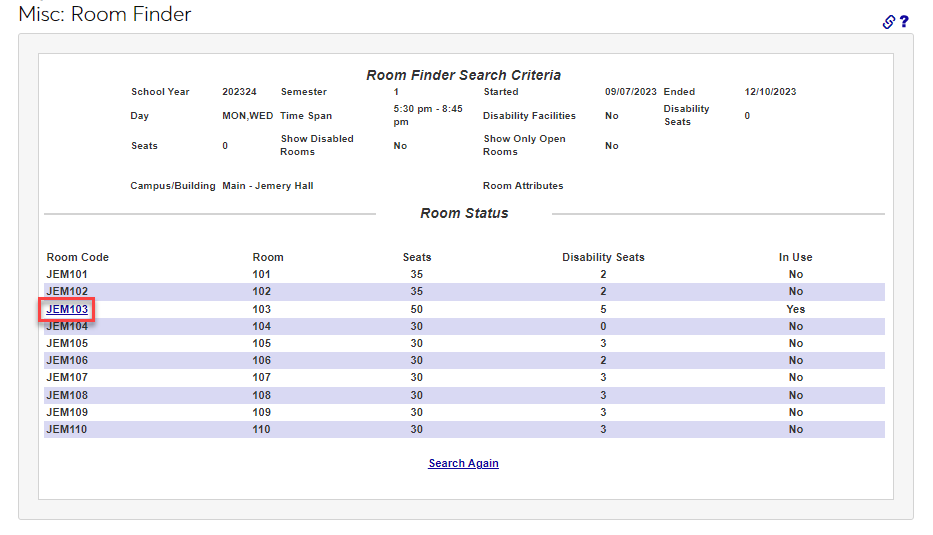Click the "Yes" In Use value for JEM103

[x=795, y=309]
